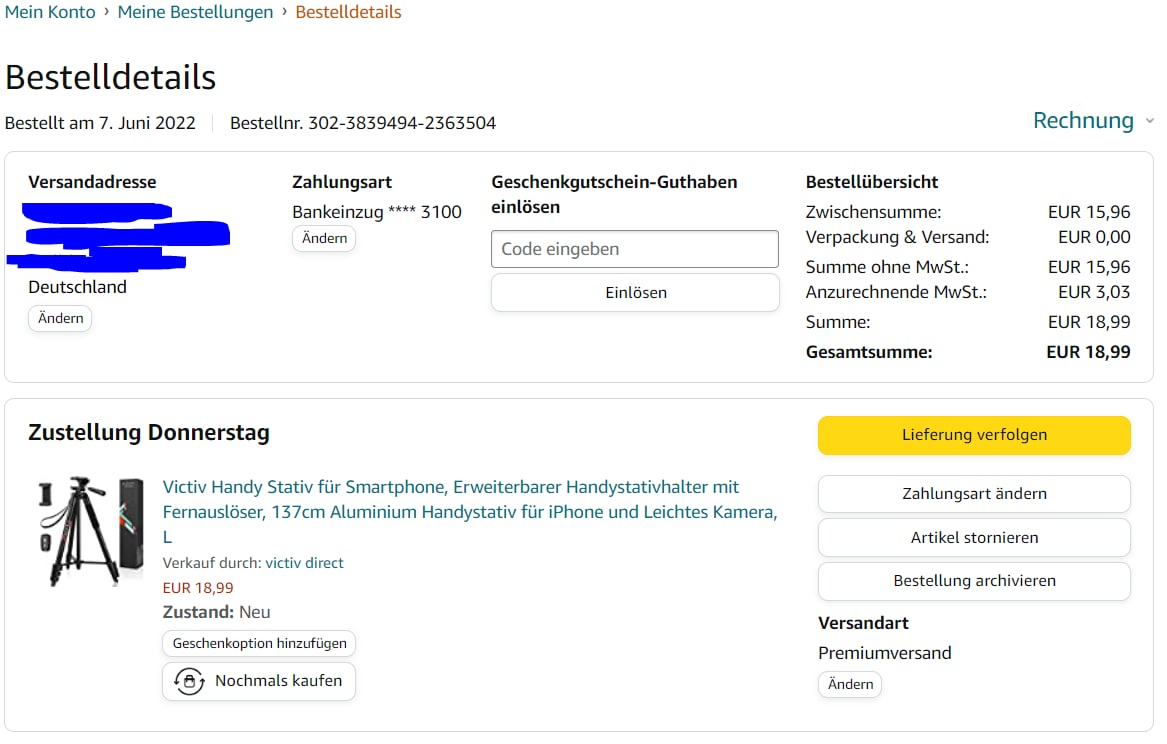
Task: Add gift option via Geschenkoption hinzufügen
Action: [259, 644]
